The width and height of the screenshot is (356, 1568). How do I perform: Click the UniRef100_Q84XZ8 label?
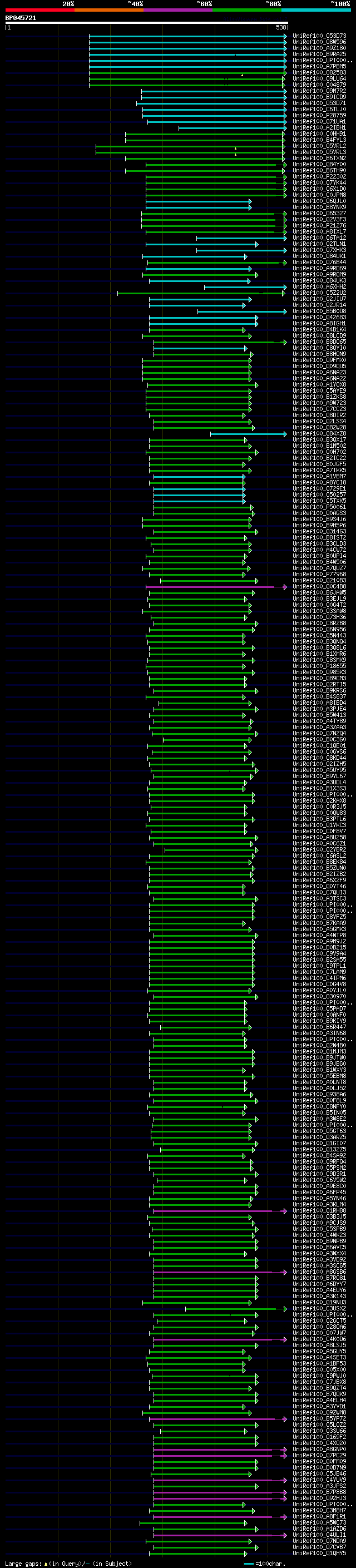(319, 433)
